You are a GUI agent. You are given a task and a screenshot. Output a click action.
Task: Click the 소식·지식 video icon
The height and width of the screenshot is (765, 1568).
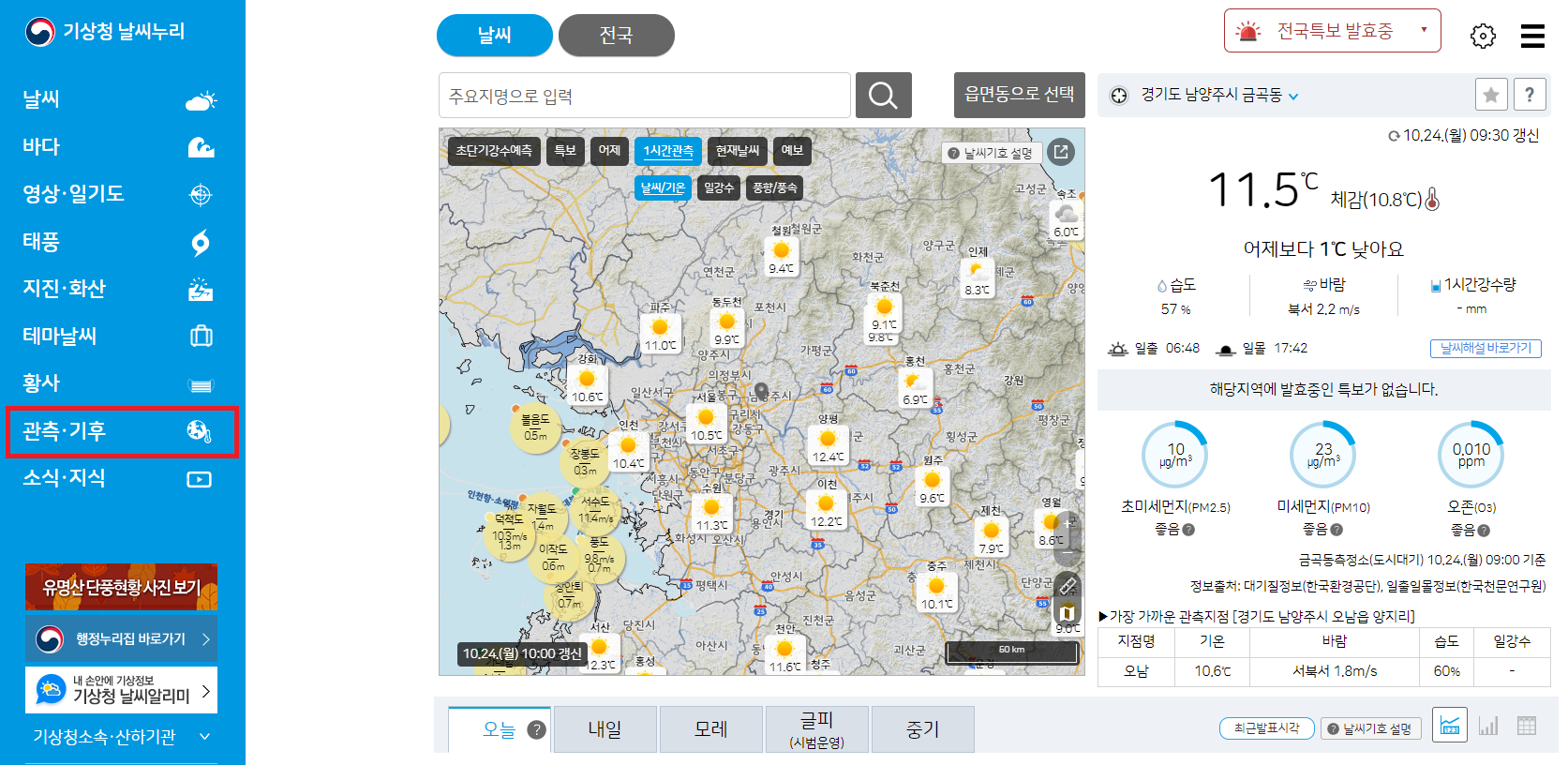[x=200, y=479]
